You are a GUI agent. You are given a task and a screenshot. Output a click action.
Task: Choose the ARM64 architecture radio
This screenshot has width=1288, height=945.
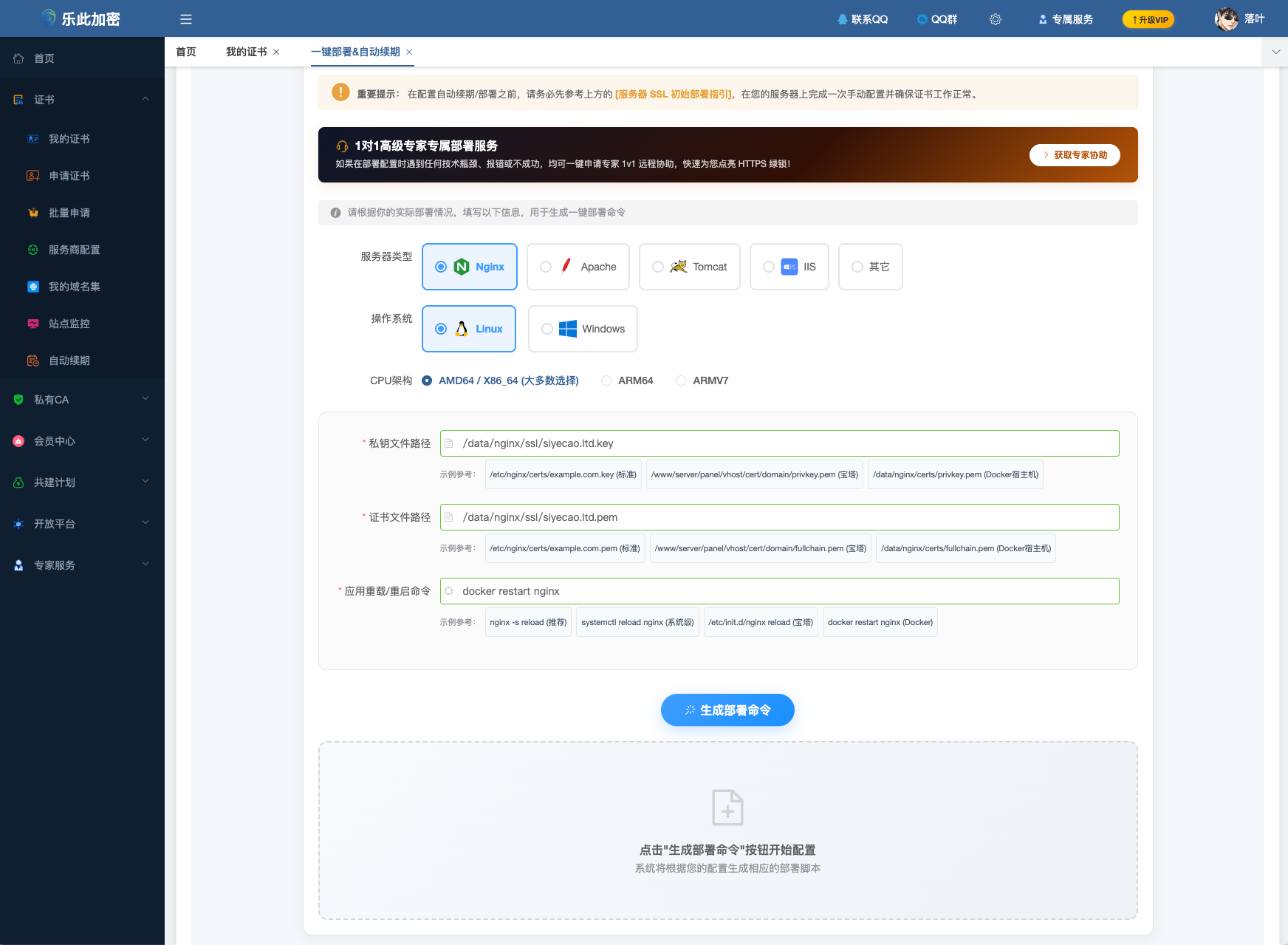click(606, 381)
